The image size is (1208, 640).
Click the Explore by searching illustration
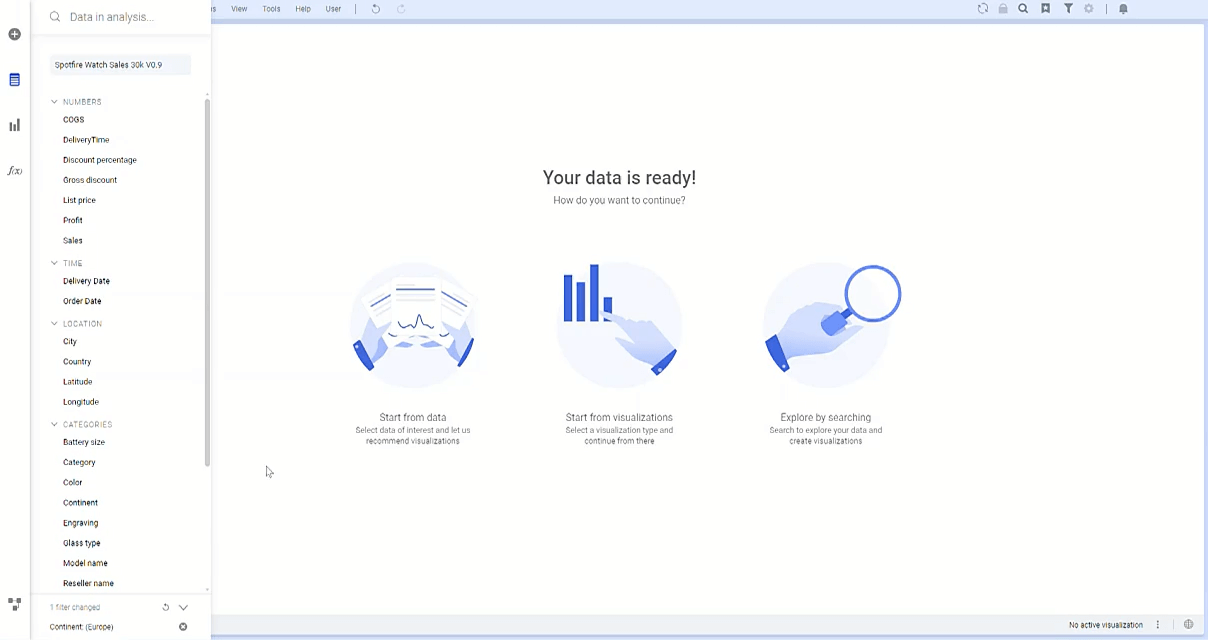tap(830, 325)
